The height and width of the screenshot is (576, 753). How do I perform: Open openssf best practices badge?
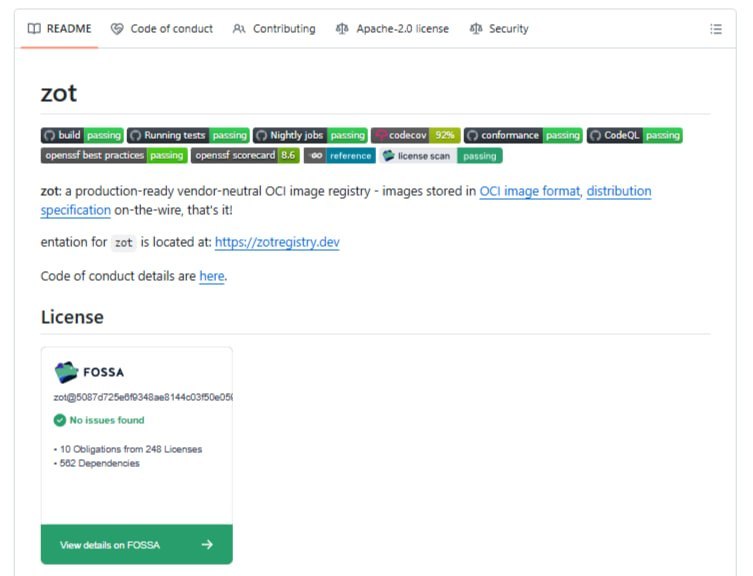click(x=114, y=156)
